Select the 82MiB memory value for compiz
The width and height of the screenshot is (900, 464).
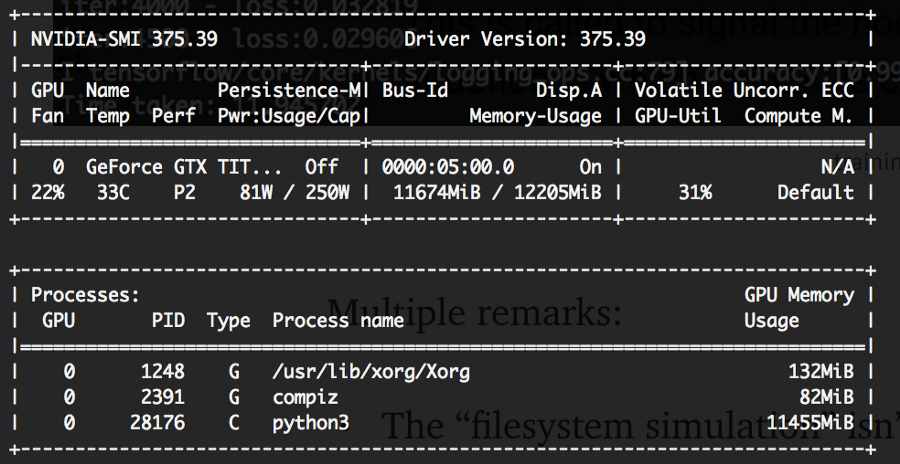pyautogui.click(x=827, y=397)
